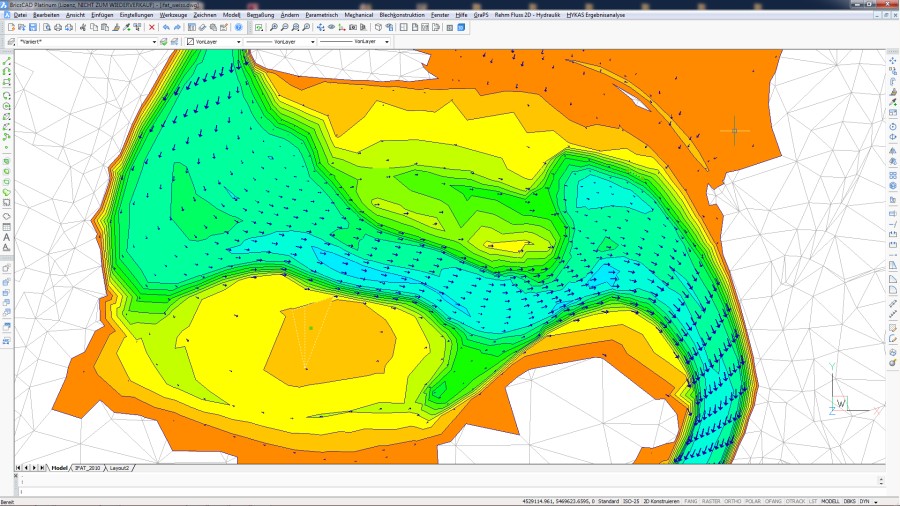Click the Undo arrow icon
900x506 pixels.
(x=165, y=27)
